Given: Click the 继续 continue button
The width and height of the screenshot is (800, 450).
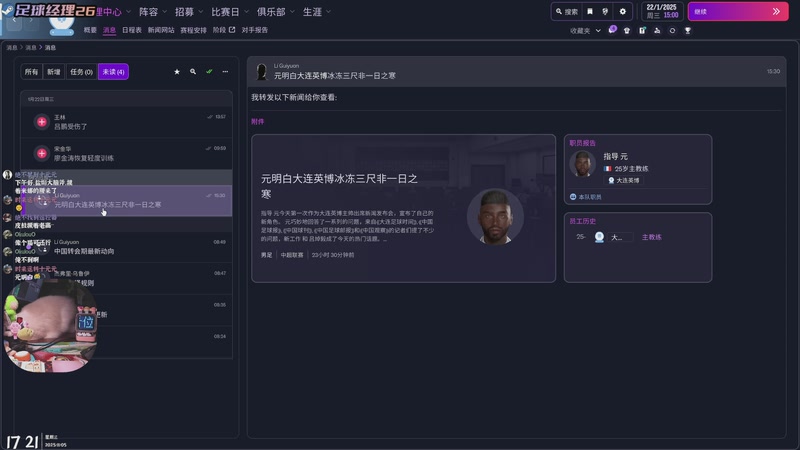Looking at the screenshot, I should pyautogui.click(x=738, y=11).
